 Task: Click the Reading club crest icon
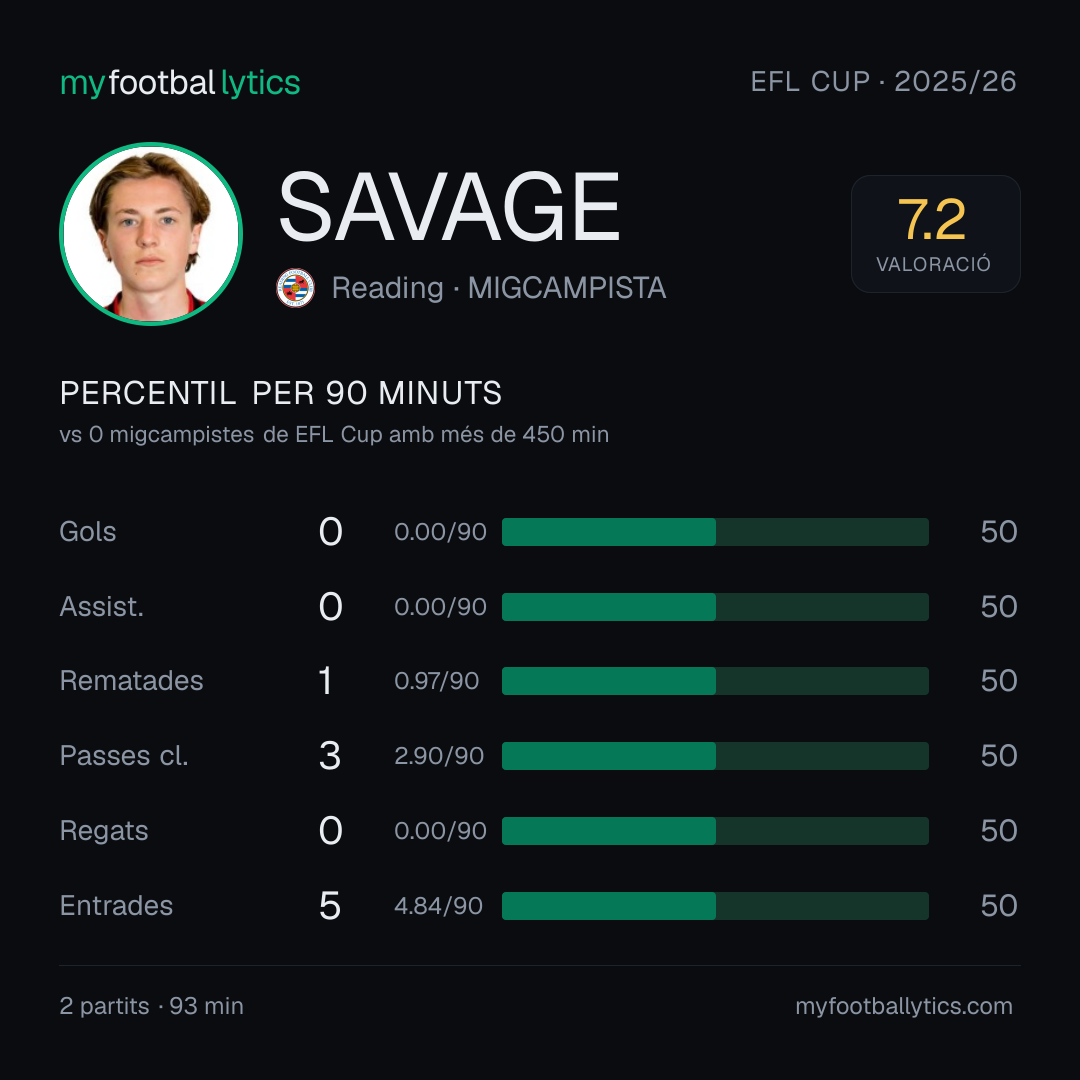pyautogui.click(x=295, y=288)
